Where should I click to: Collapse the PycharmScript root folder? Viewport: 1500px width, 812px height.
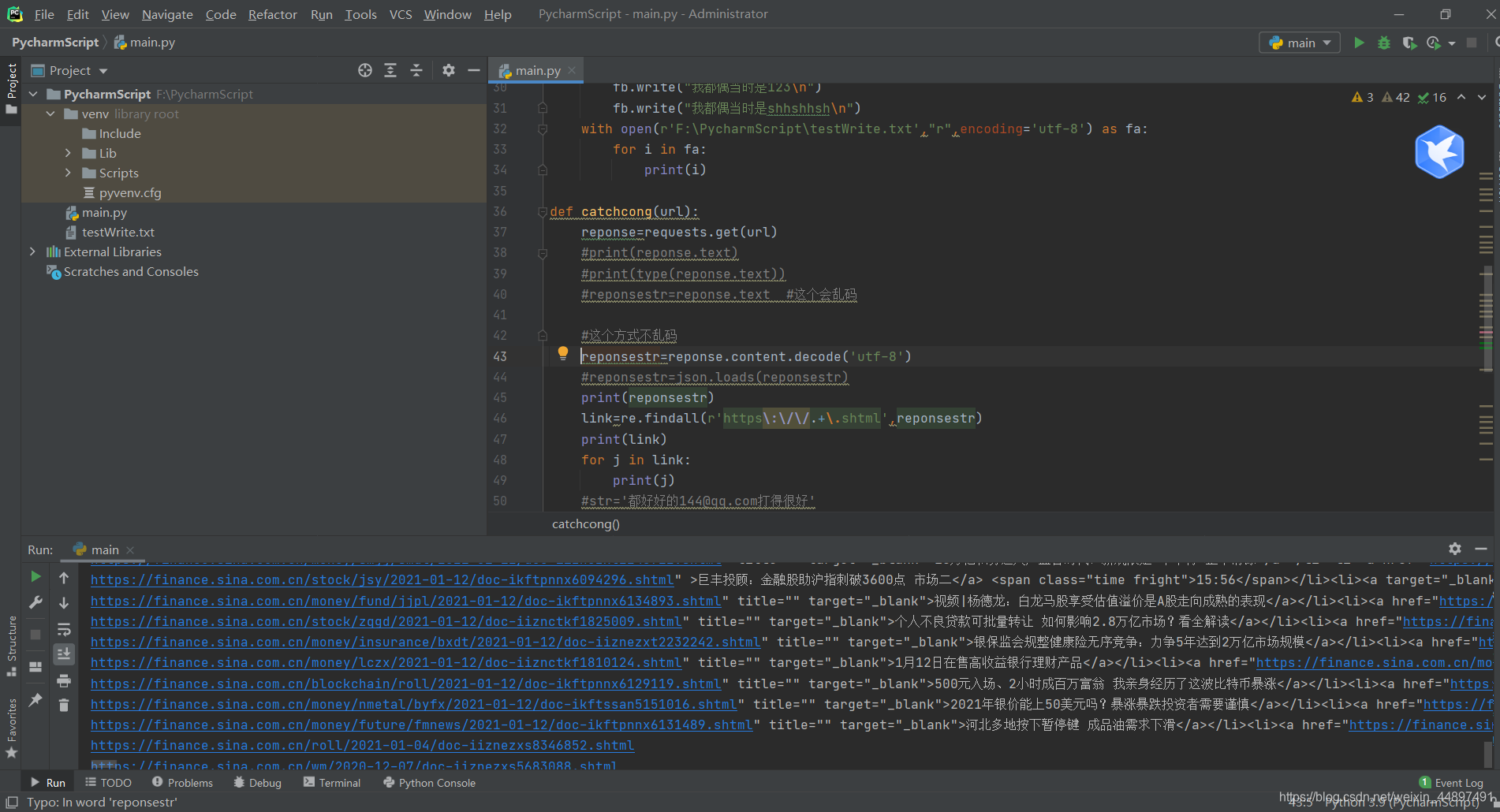[x=33, y=94]
